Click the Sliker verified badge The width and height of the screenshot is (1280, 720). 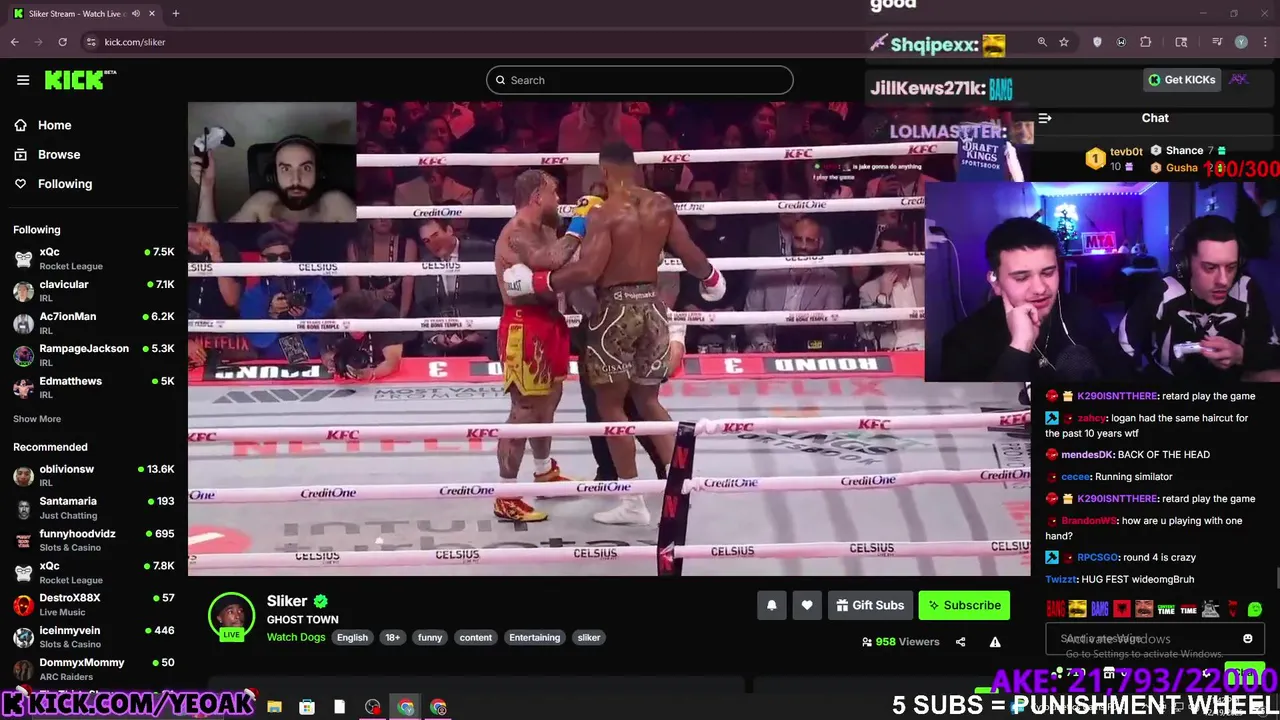[321, 601]
